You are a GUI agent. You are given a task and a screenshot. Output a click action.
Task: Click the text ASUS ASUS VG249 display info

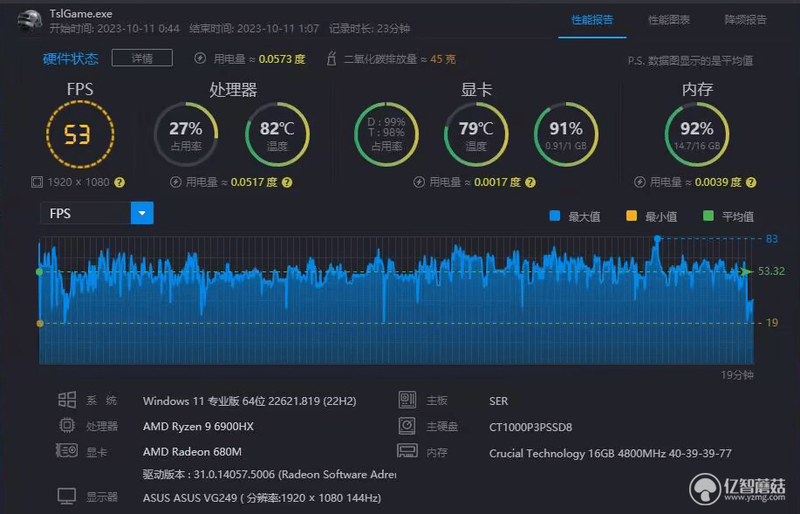262,498
